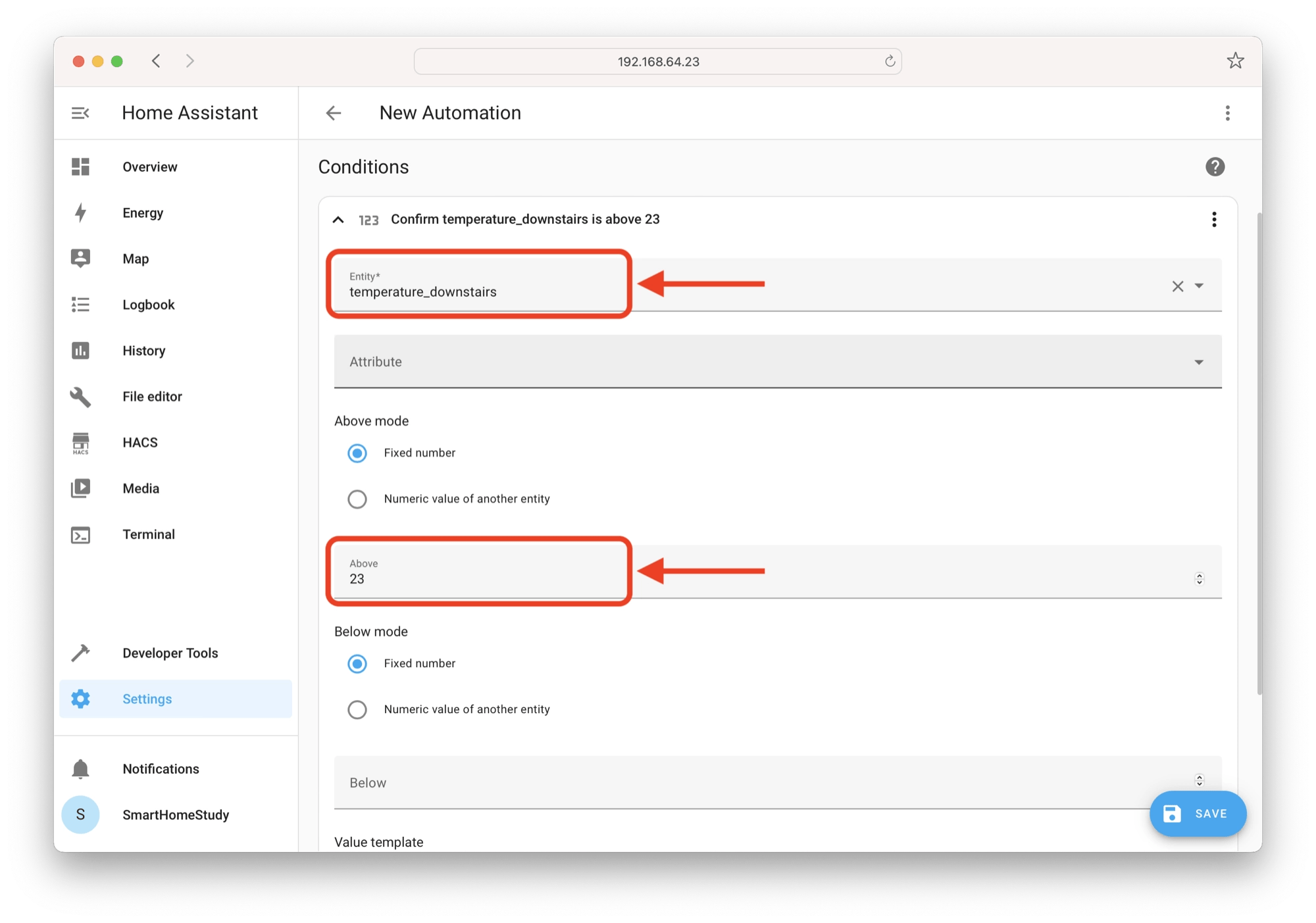The width and height of the screenshot is (1316, 923).
Task: Open the condition's three-dot menu
Action: (x=1213, y=219)
